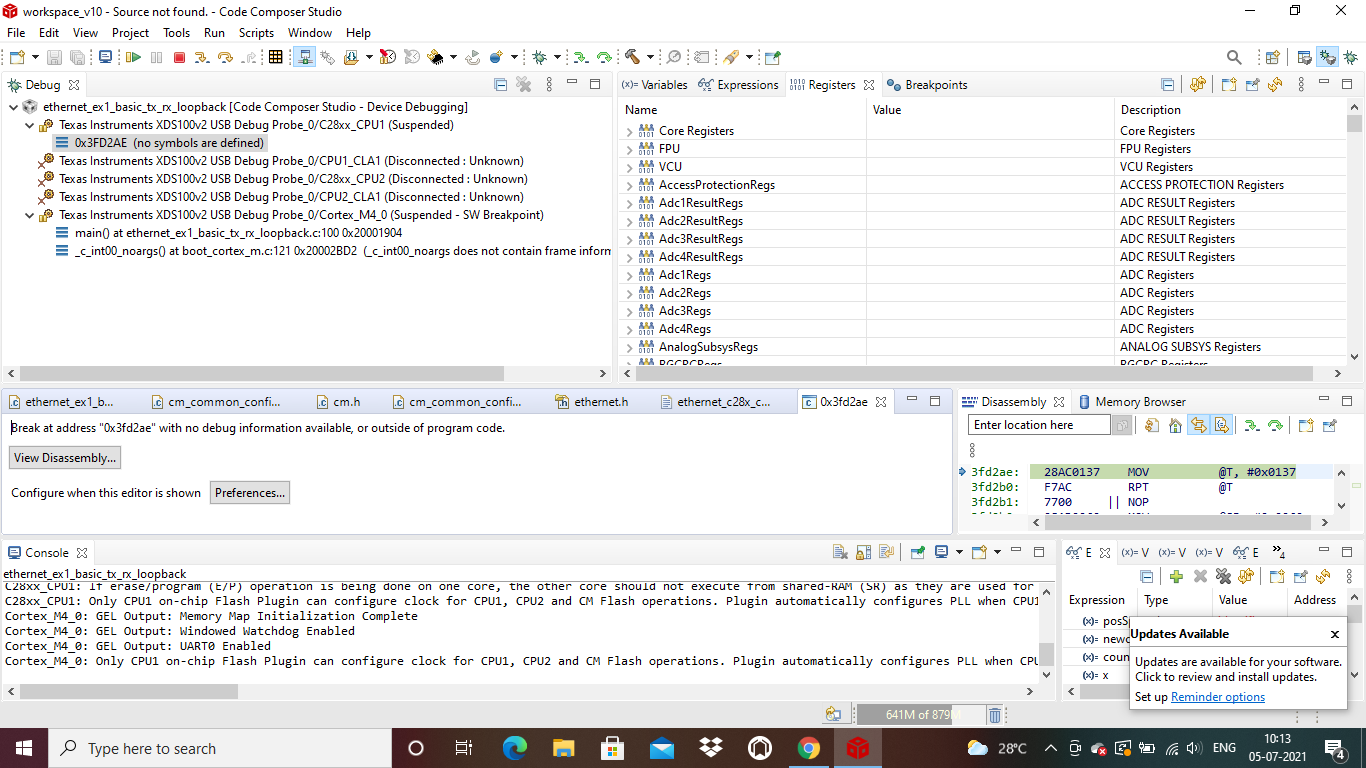Clear the Console with the clear icon
Screen dimensions: 1366x768
pos(842,552)
